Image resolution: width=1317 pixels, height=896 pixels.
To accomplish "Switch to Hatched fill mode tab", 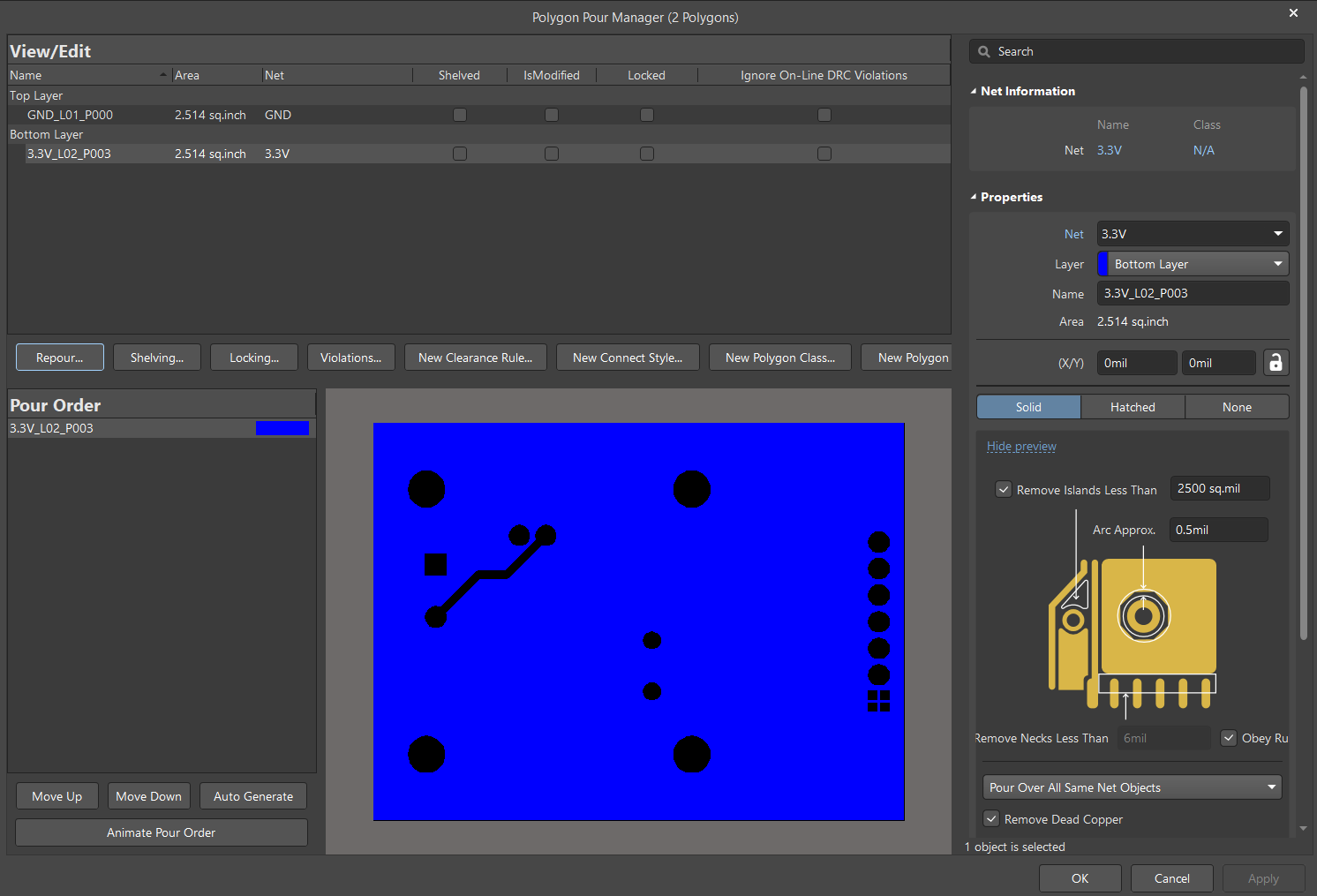I will 1133,407.
